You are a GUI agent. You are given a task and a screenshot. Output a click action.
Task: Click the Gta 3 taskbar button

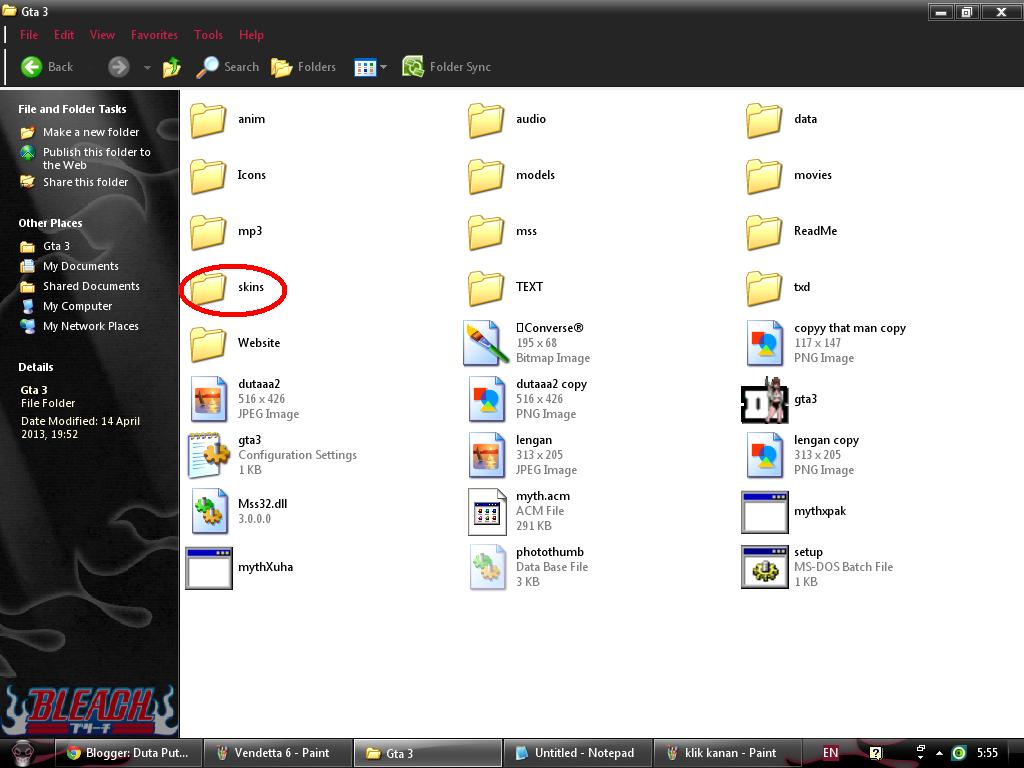tap(428, 753)
